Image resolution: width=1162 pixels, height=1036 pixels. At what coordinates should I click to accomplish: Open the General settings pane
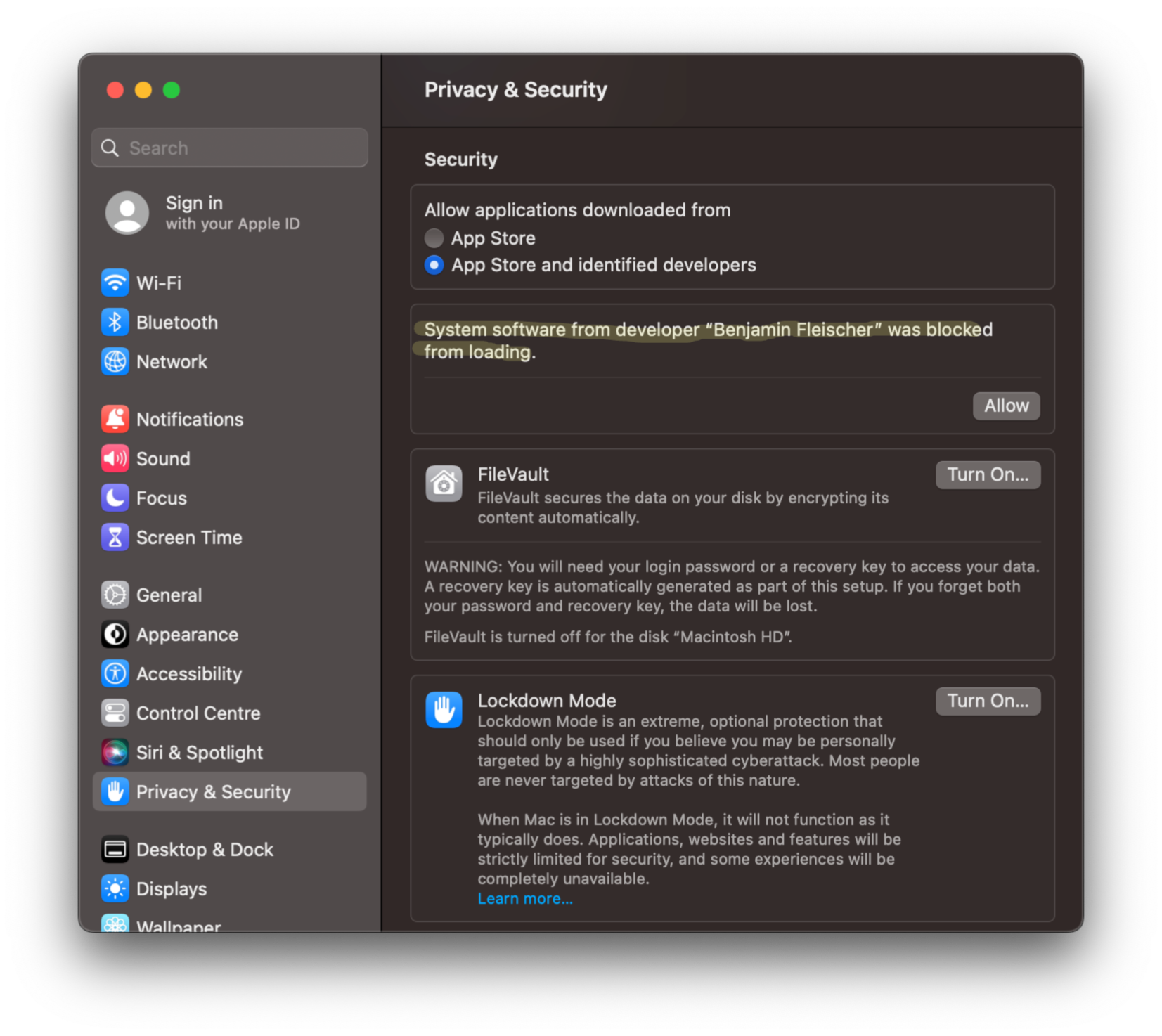(x=229, y=595)
